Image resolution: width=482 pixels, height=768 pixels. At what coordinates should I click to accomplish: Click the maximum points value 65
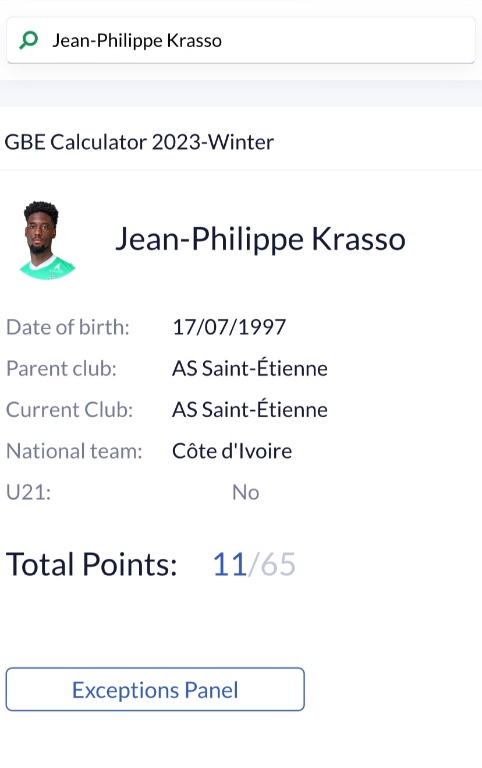click(x=278, y=564)
